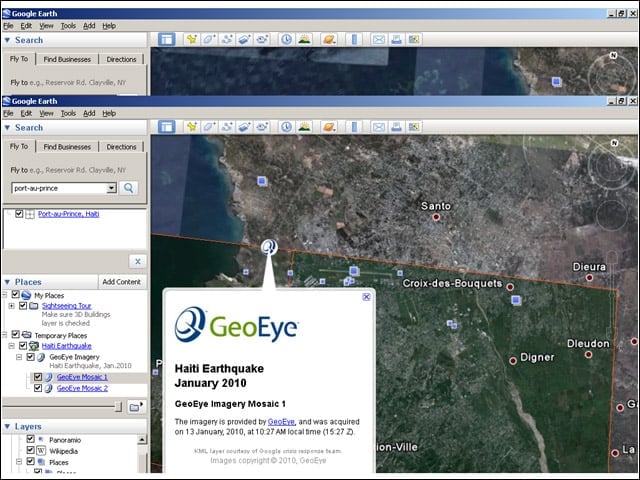Switch to Directions tab in front window

click(x=121, y=147)
